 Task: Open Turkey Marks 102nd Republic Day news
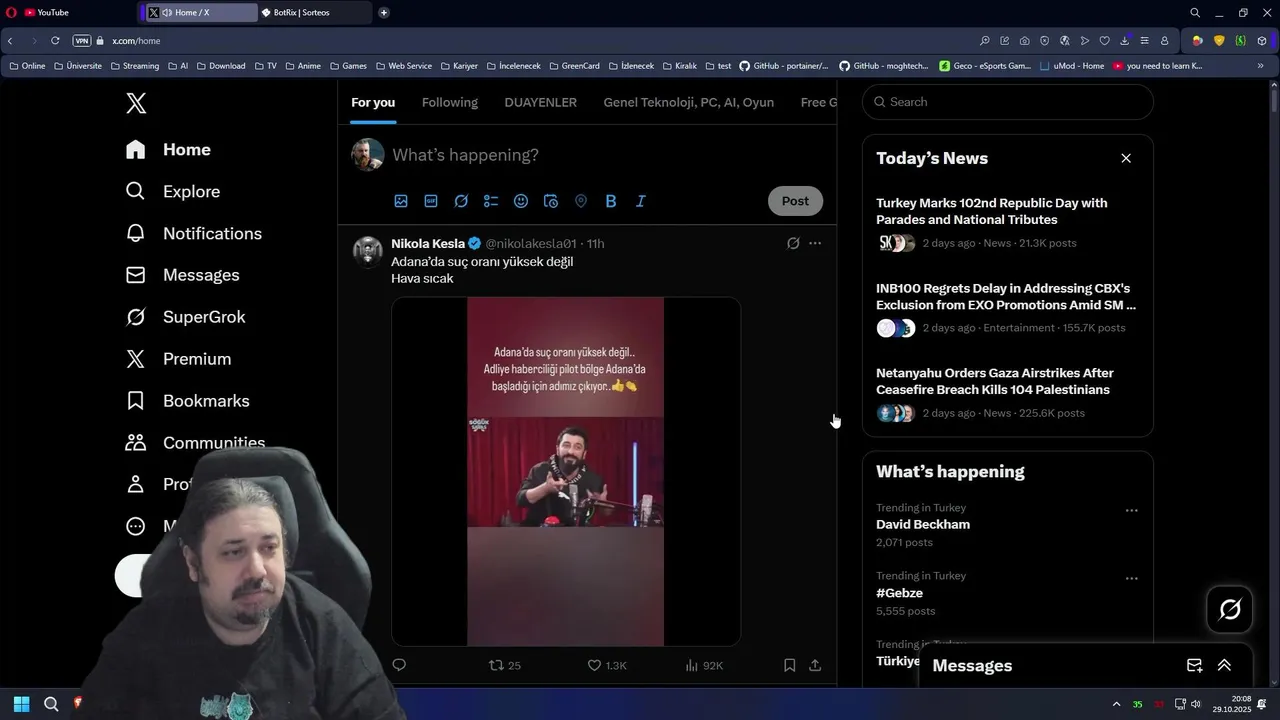992,211
